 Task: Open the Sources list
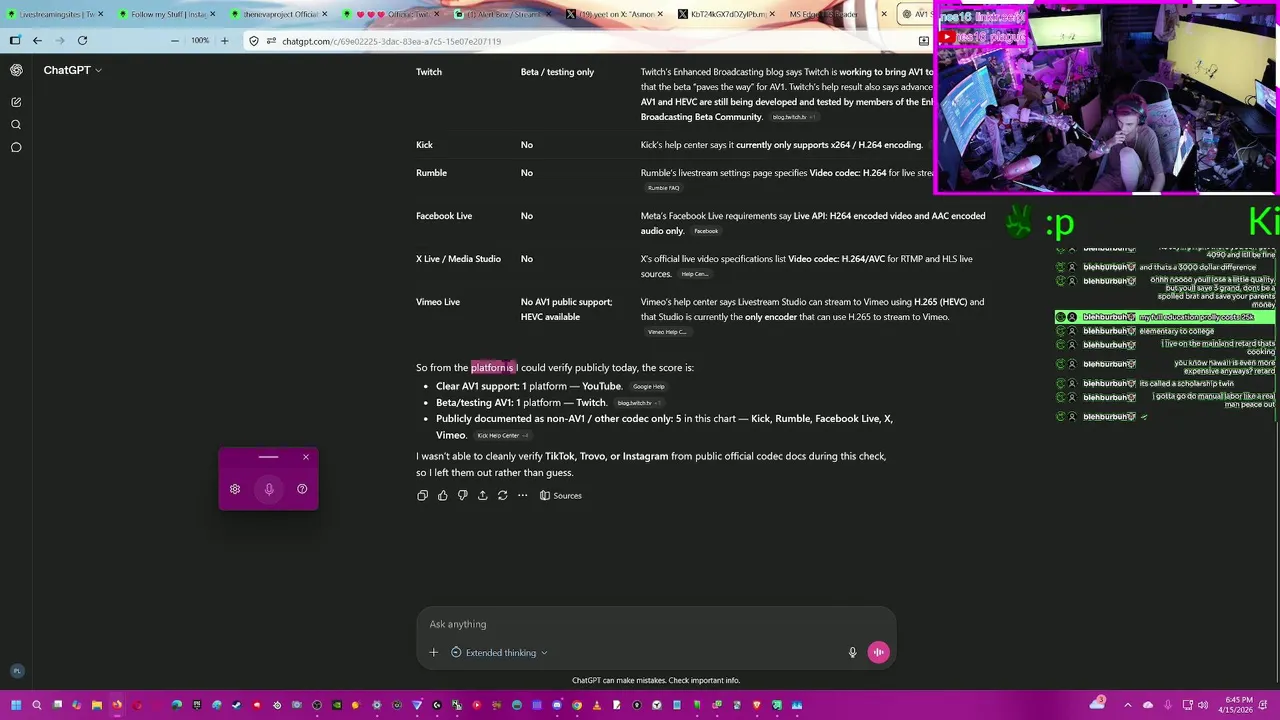point(560,495)
